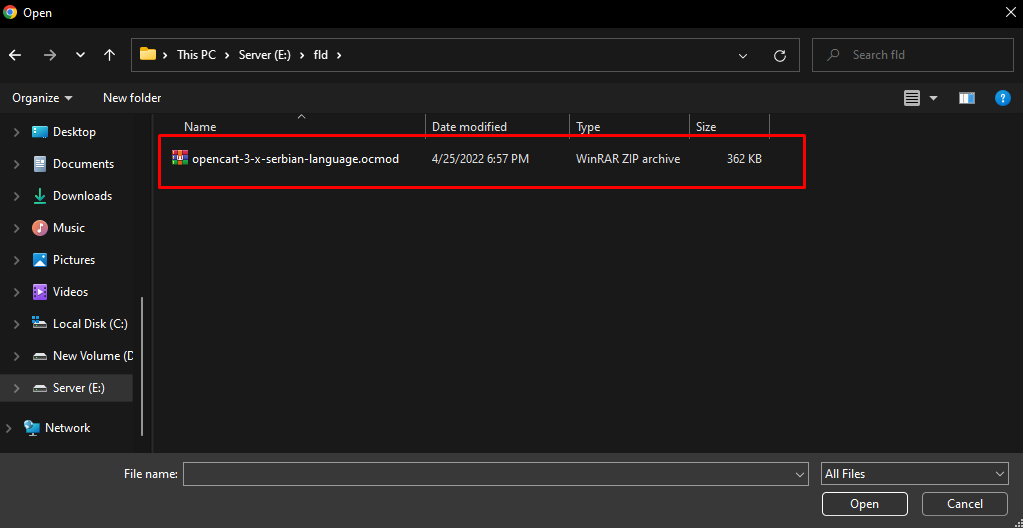This screenshot has height=528, width=1023.
Task: Focus the Search fld box
Action: click(913, 55)
